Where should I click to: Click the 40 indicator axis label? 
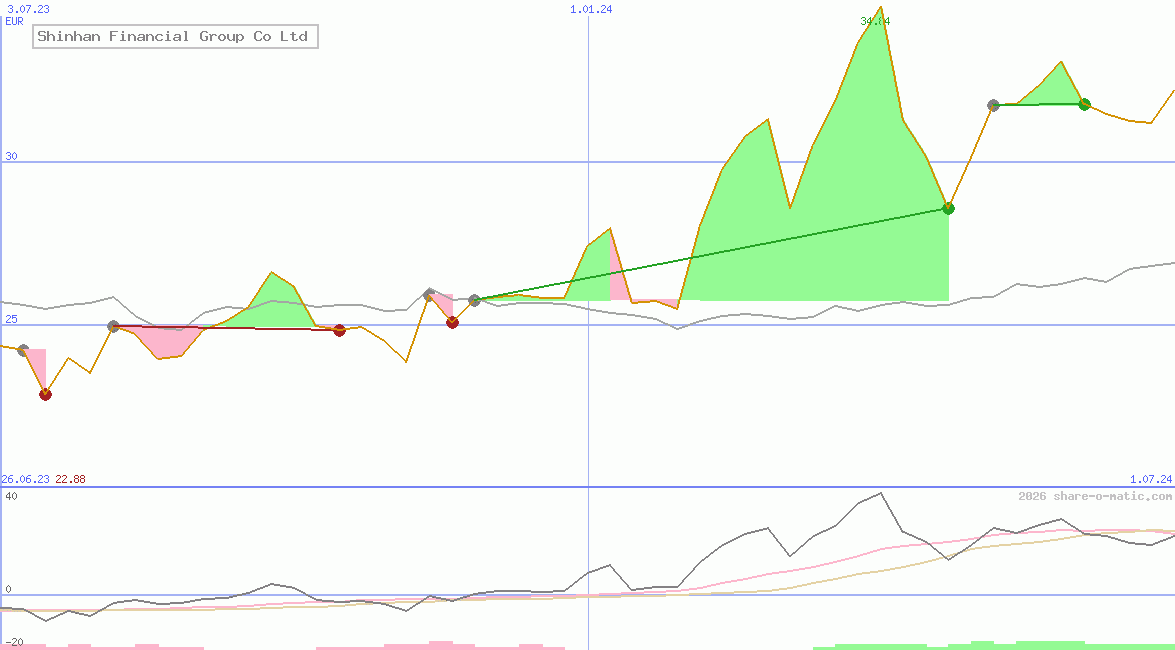click(11, 496)
